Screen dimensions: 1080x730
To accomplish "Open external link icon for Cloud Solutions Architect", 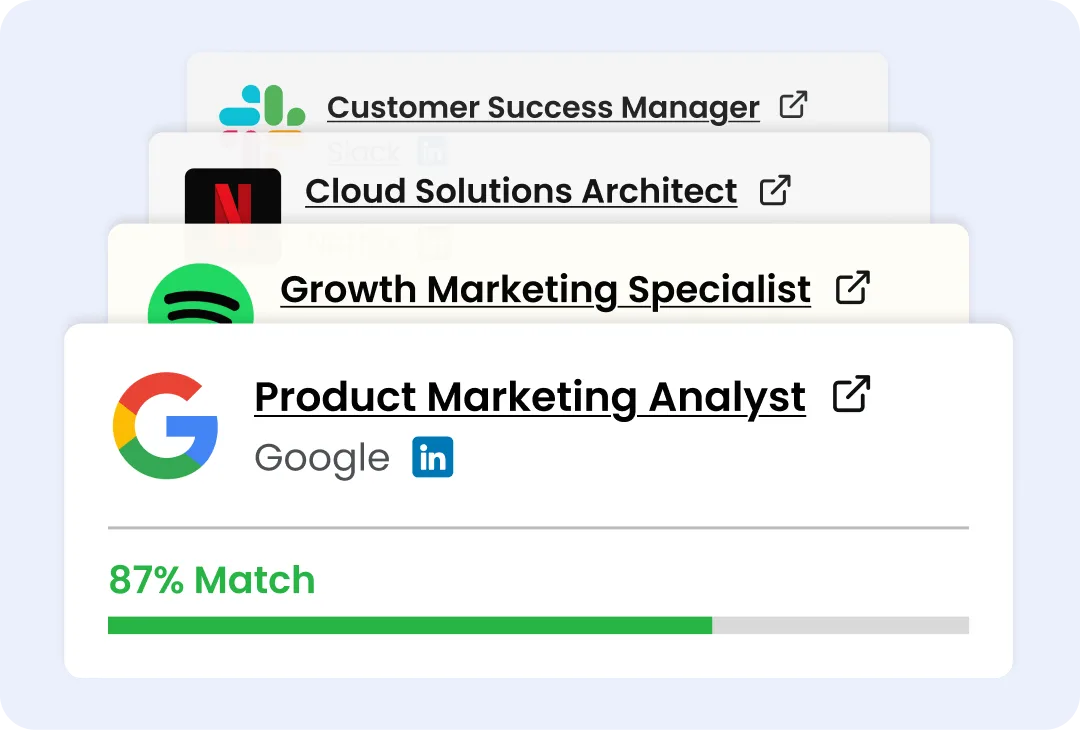I will (775, 190).
